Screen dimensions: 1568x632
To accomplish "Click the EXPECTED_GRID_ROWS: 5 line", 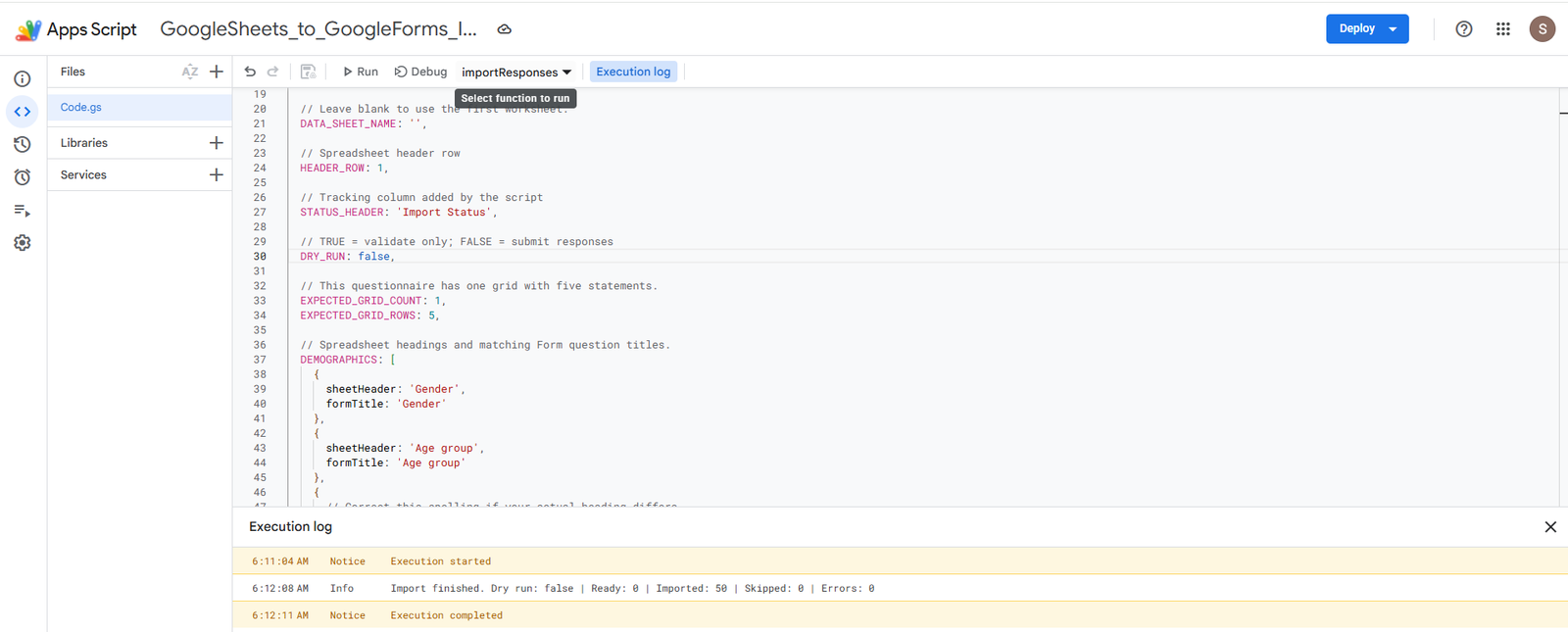I will pyautogui.click(x=370, y=316).
